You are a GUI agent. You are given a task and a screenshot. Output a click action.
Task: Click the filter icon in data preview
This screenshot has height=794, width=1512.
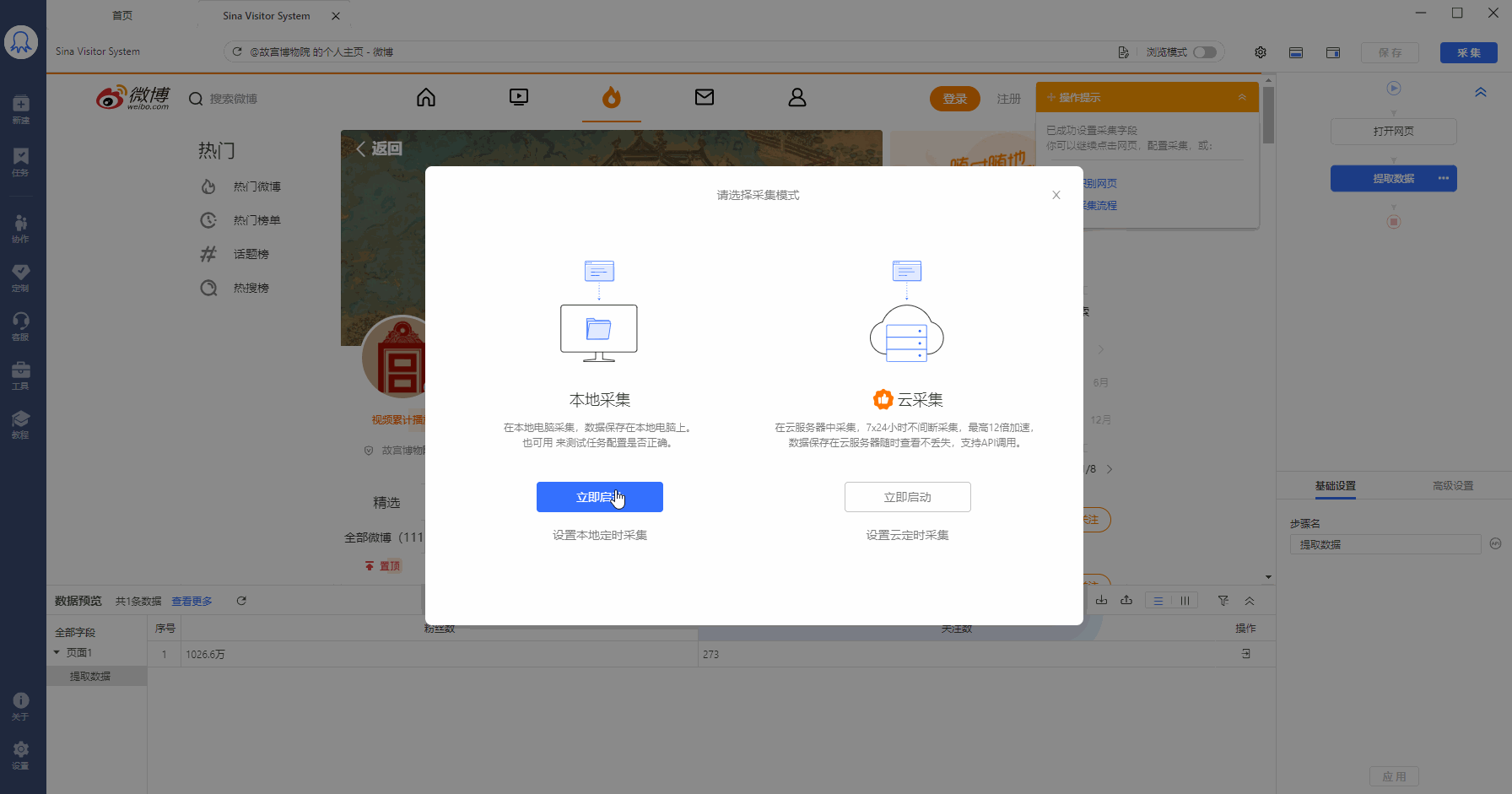pyautogui.click(x=1223, y=601)
